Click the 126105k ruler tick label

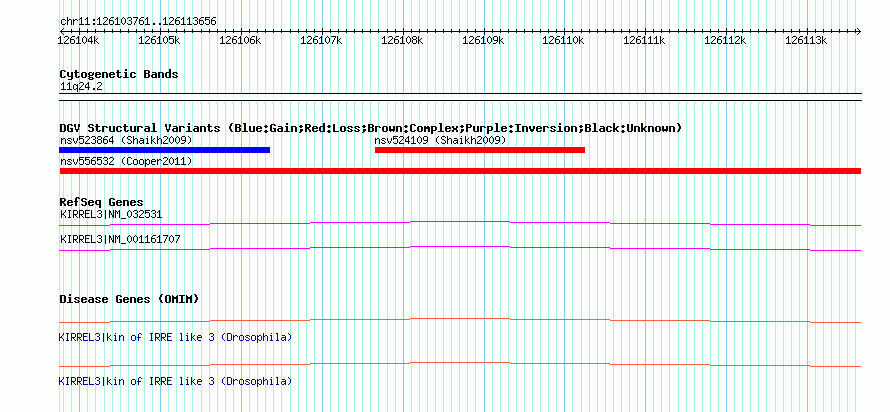coord(159,40)
